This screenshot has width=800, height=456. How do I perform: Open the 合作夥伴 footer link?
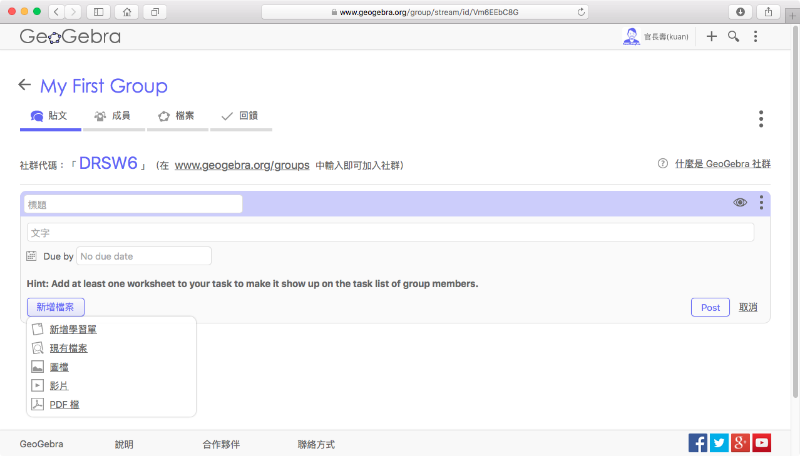pyautogui.click(x=221, y=444)
